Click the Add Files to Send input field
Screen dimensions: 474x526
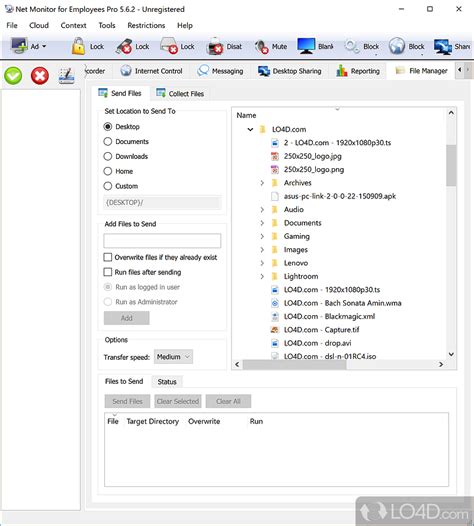(162, 241)
